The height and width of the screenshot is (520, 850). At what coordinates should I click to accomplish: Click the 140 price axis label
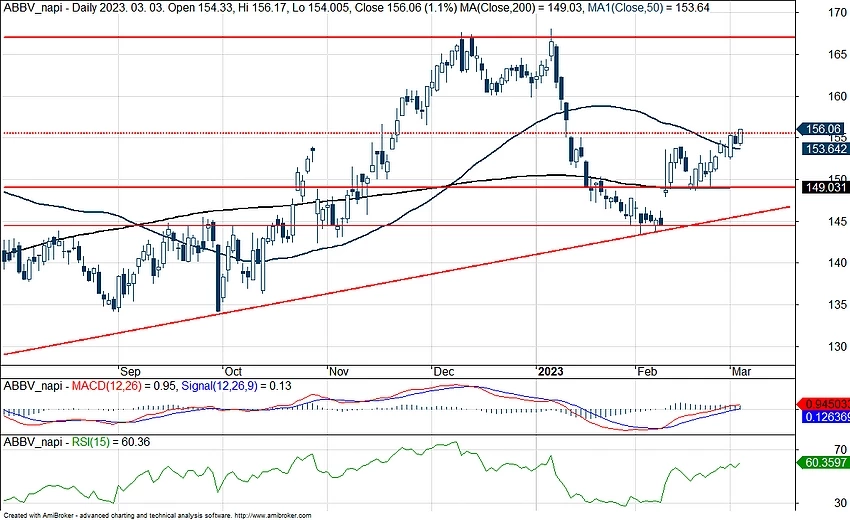click(x=838, y=263)
